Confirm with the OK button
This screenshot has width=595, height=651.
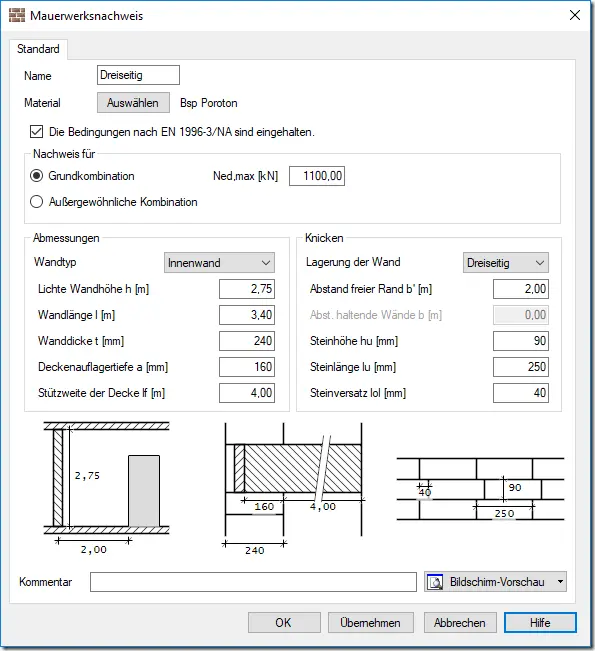[284, 623]
